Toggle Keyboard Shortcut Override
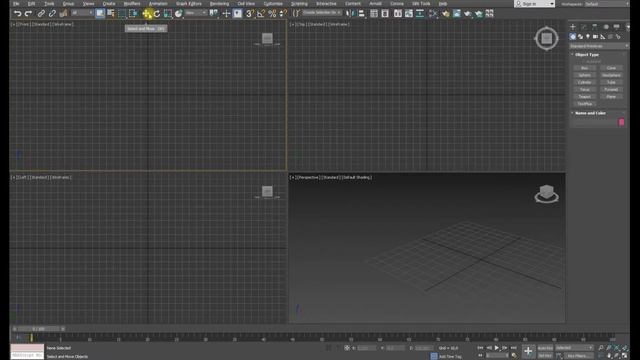Viewport: 640px width, 360px height. pyautogui.click(x=237, y=14)
